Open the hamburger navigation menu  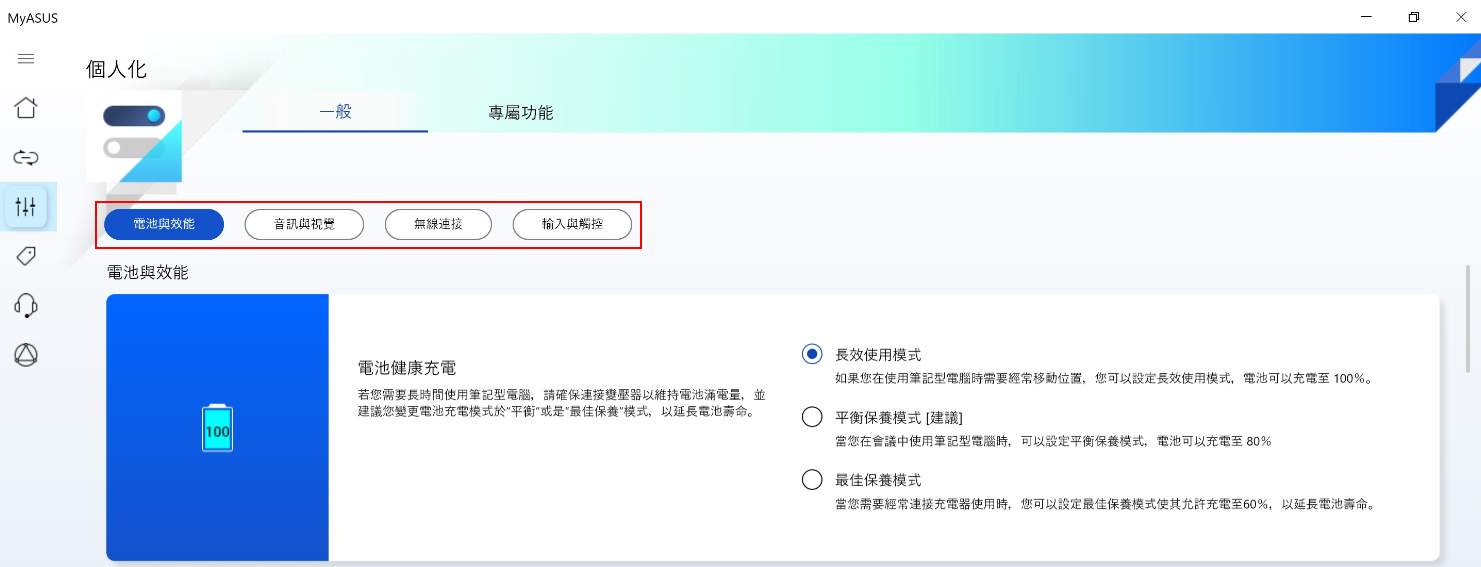pos(26,59)
